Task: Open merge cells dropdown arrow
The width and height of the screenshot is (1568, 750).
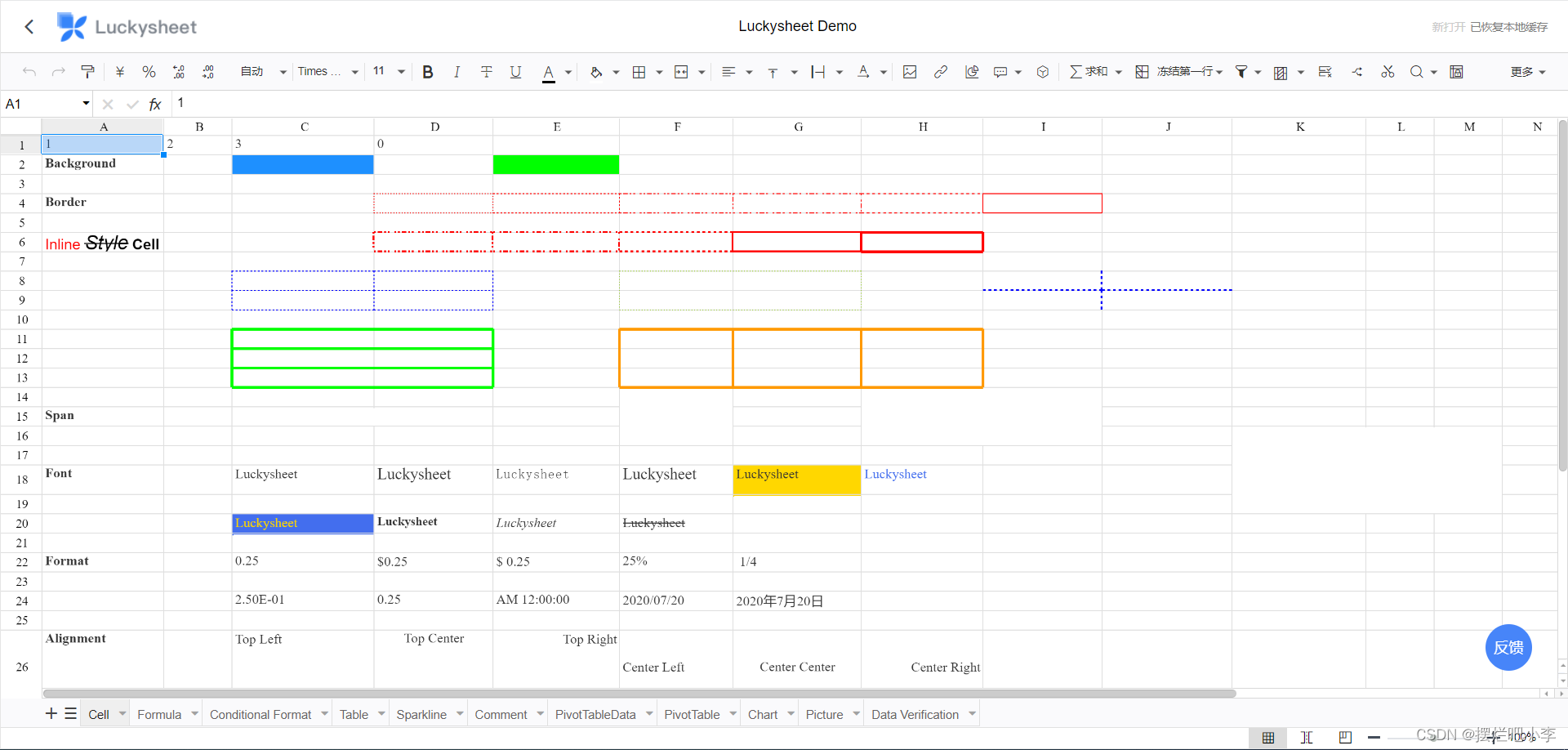Action: (x=702, y=73)
